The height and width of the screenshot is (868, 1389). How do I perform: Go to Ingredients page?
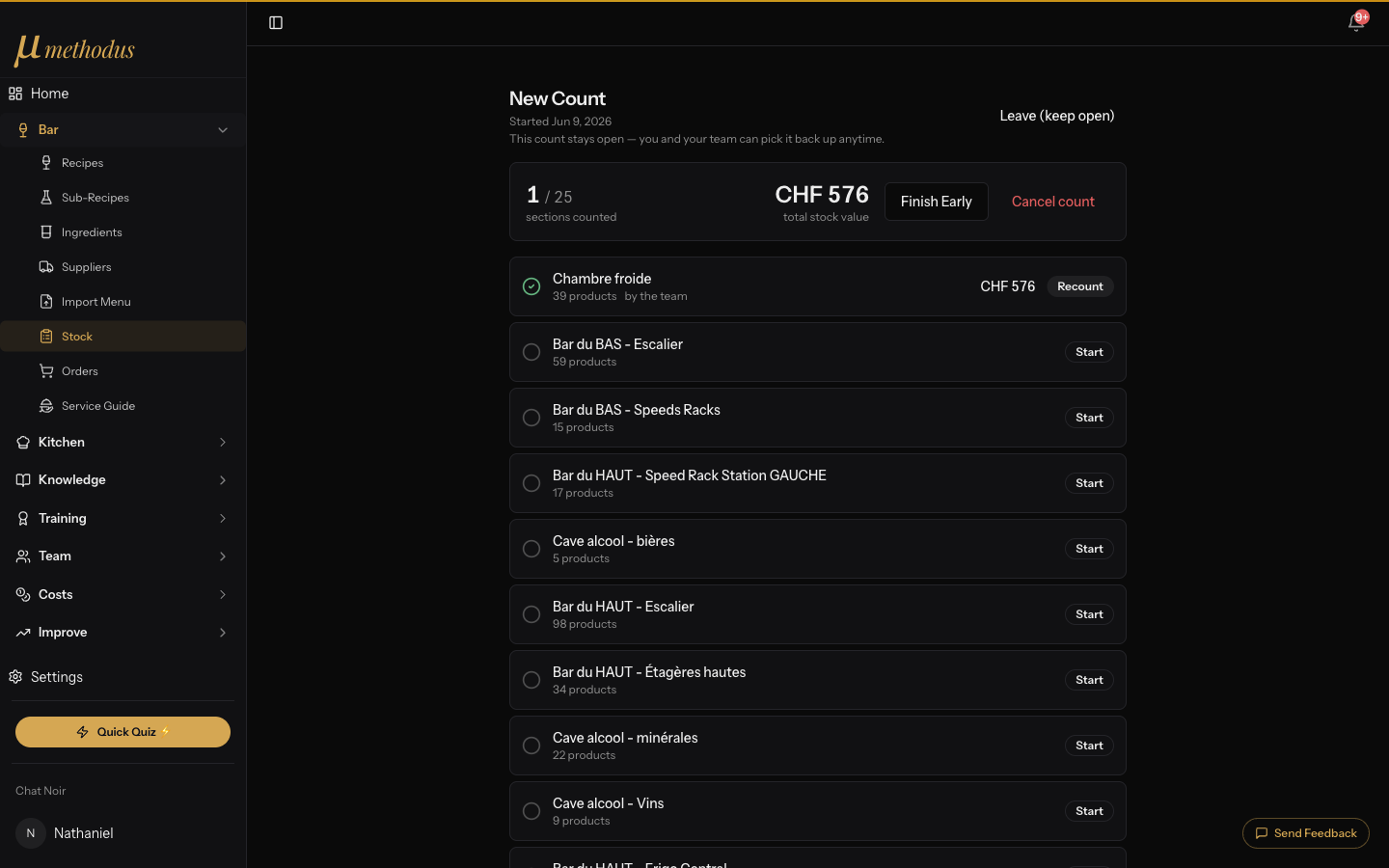123,232
